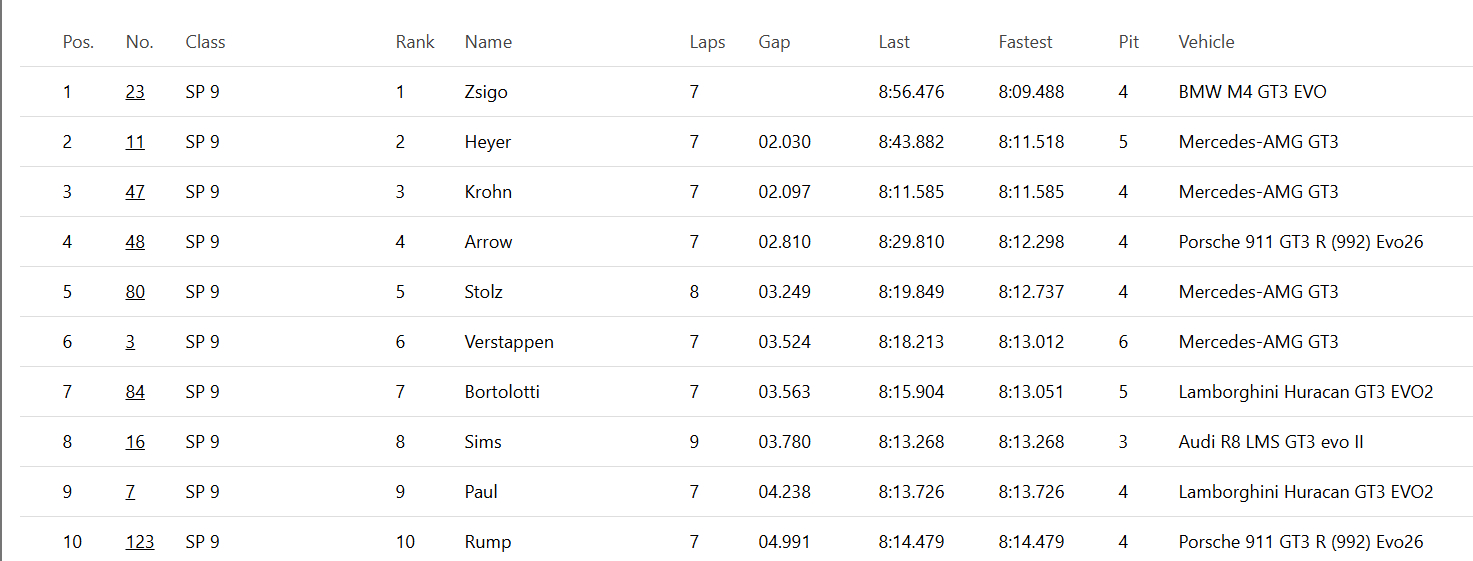Open car number 23 link

point(135,92)
